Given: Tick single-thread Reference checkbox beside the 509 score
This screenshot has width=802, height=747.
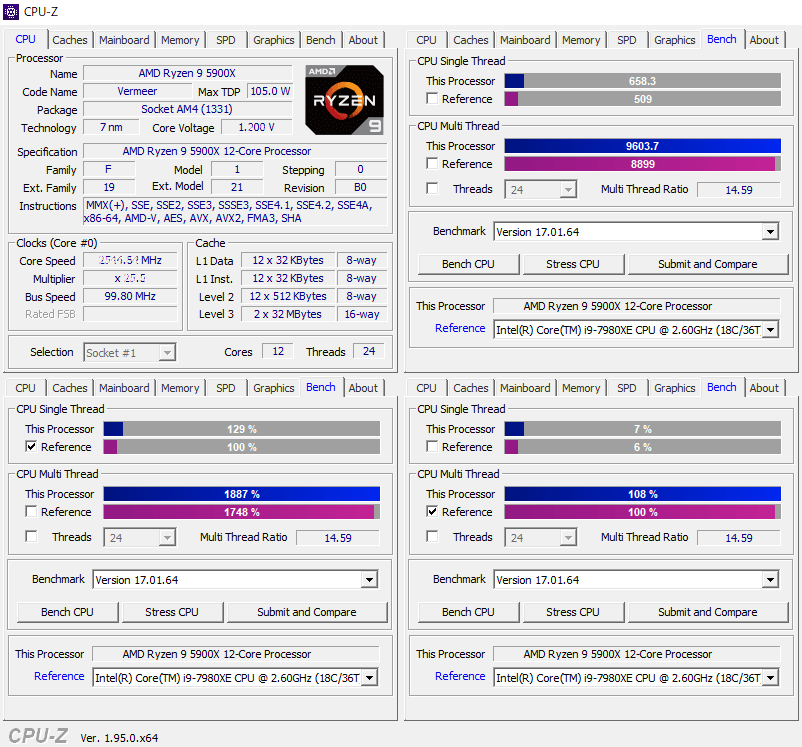Looking at the screenshot, I should [432, 98].
